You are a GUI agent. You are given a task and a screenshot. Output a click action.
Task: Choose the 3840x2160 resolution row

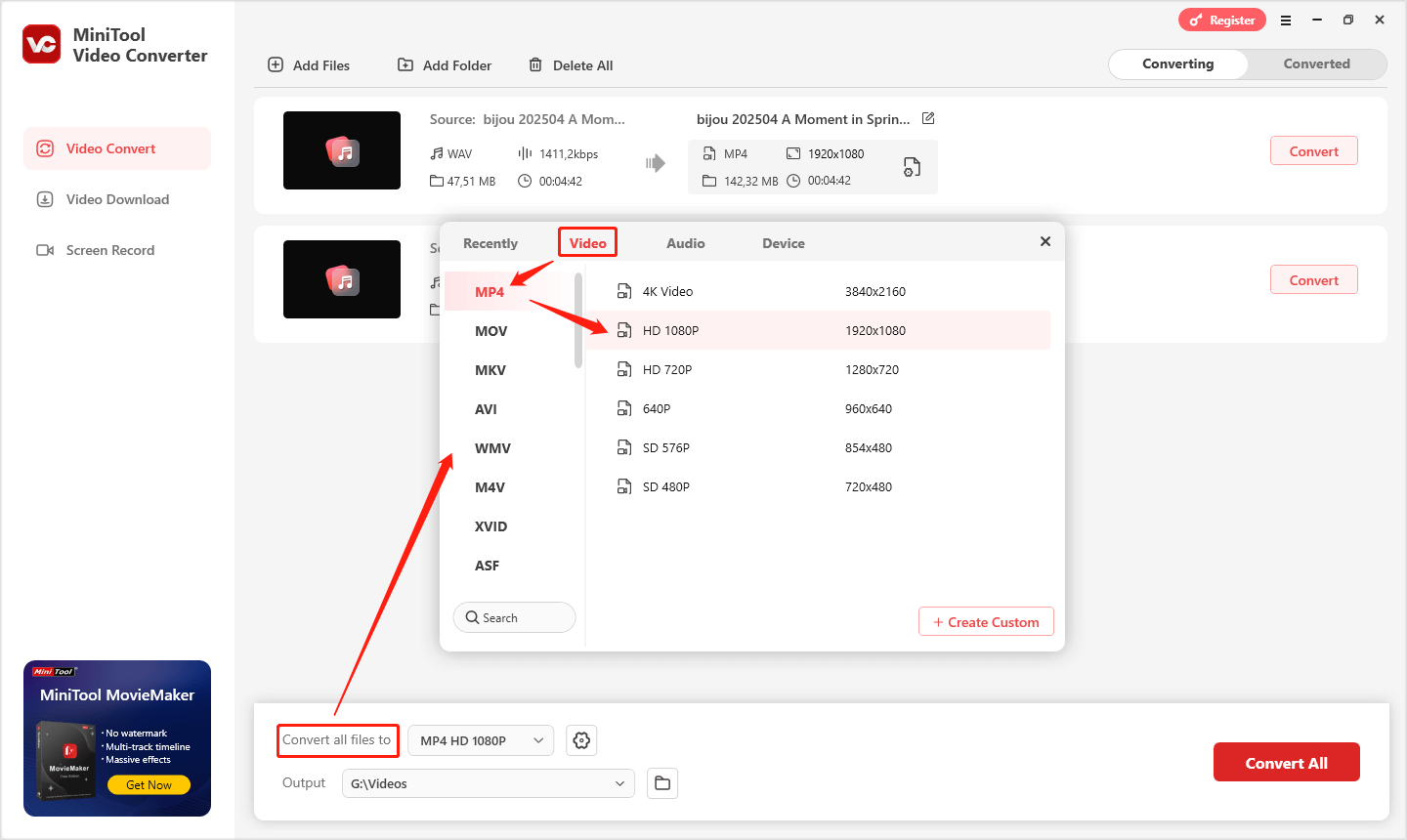[x=819, y=291]
